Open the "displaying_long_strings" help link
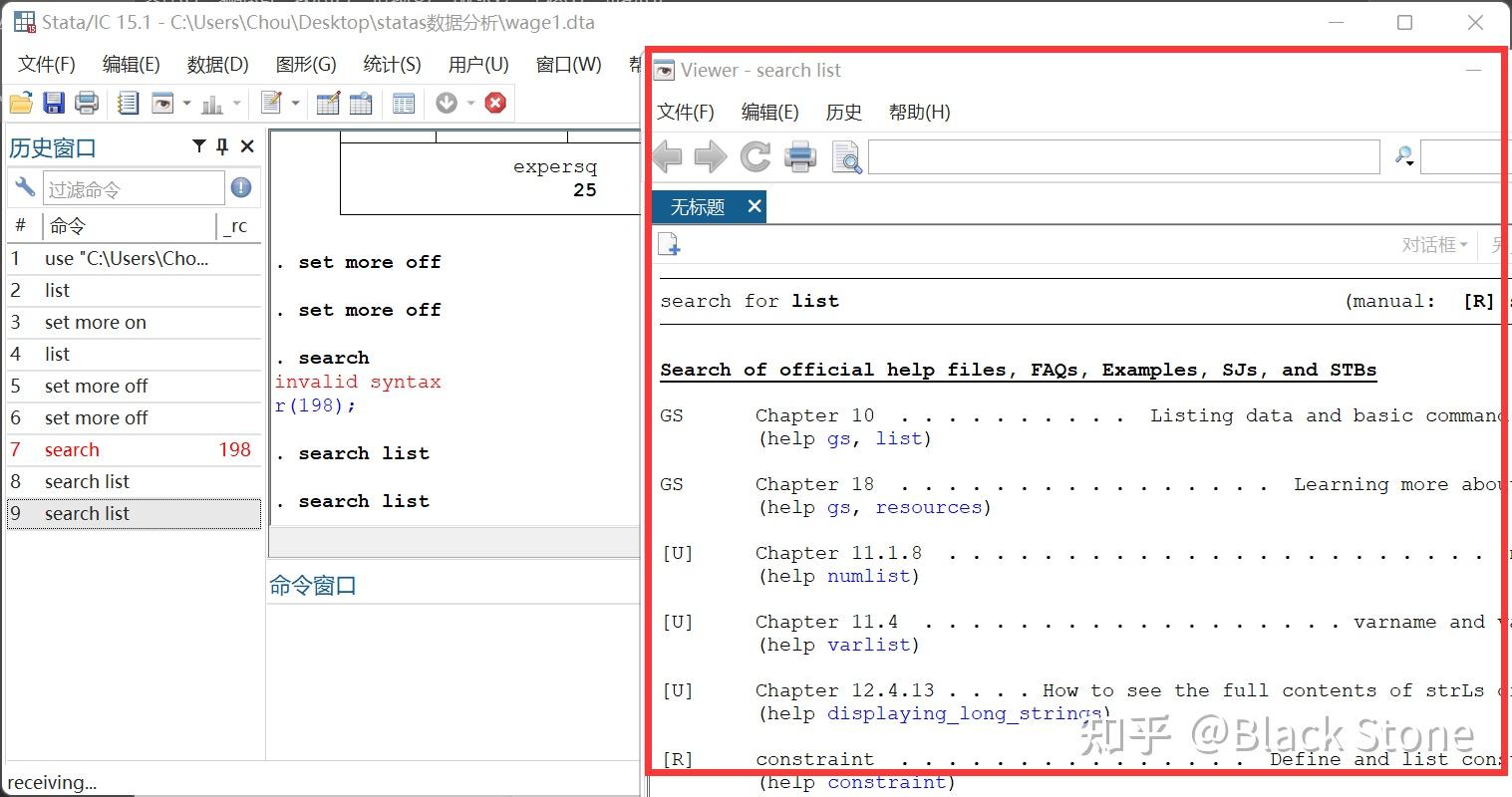The height and width of the screenshot is (797, 1512). click(x=963, y=713)
